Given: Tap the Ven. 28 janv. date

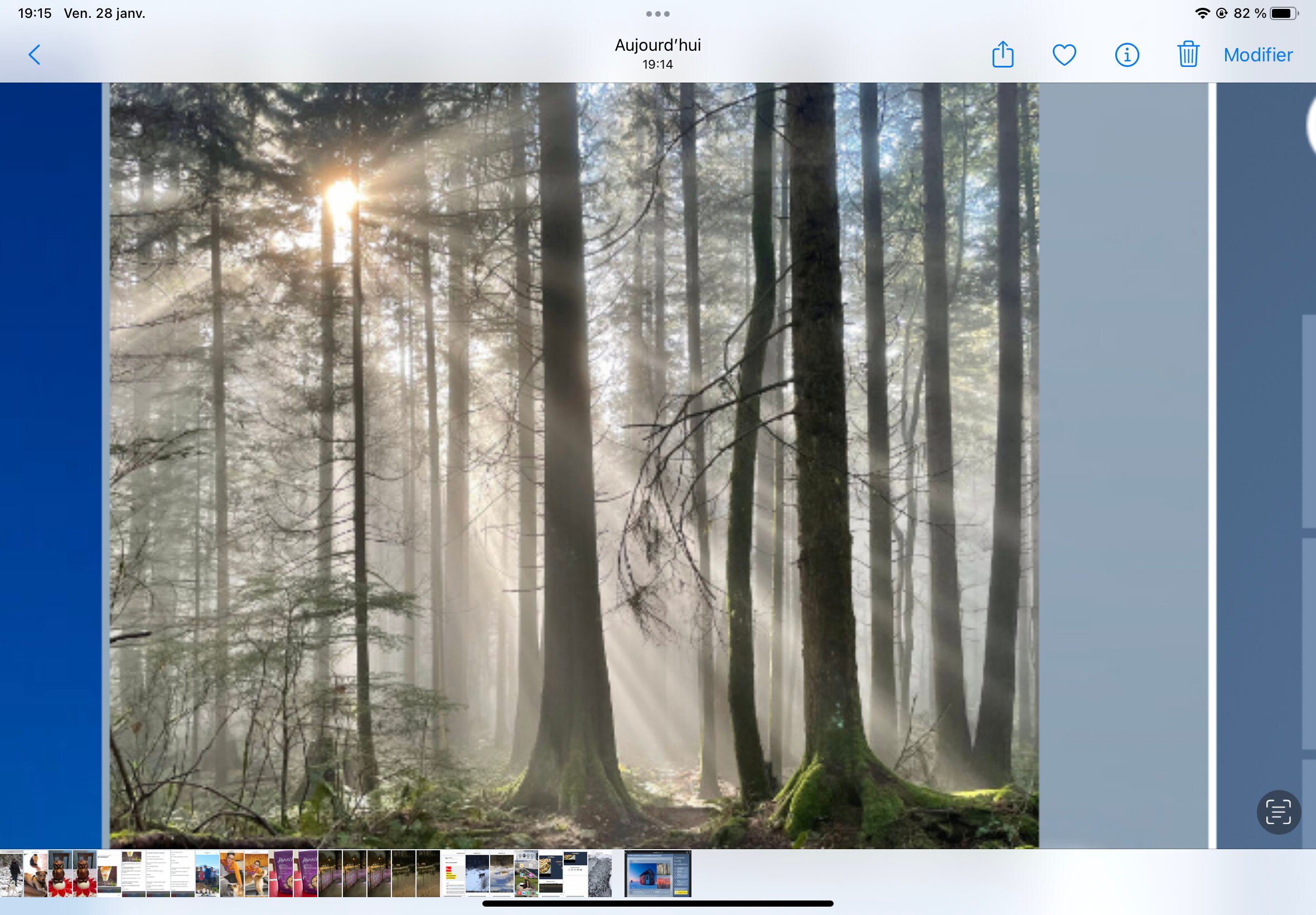Looking at the screenshot, I should [x=104, y=13].
